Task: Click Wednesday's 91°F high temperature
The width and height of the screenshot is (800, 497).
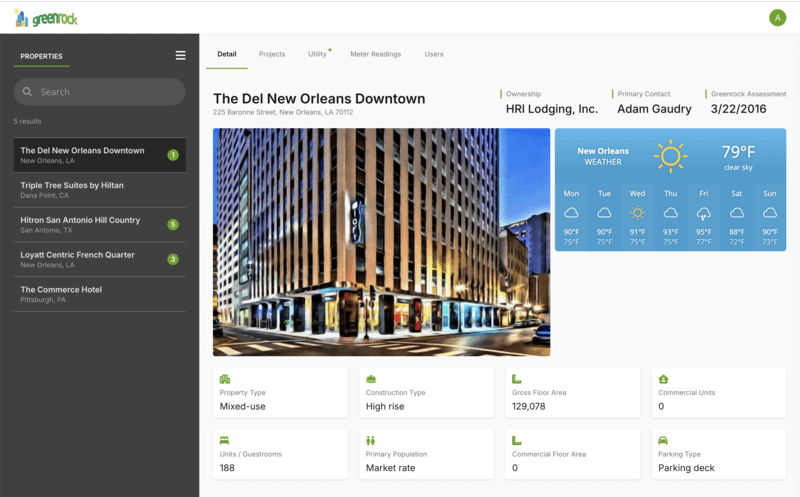Action: (637, 232)
